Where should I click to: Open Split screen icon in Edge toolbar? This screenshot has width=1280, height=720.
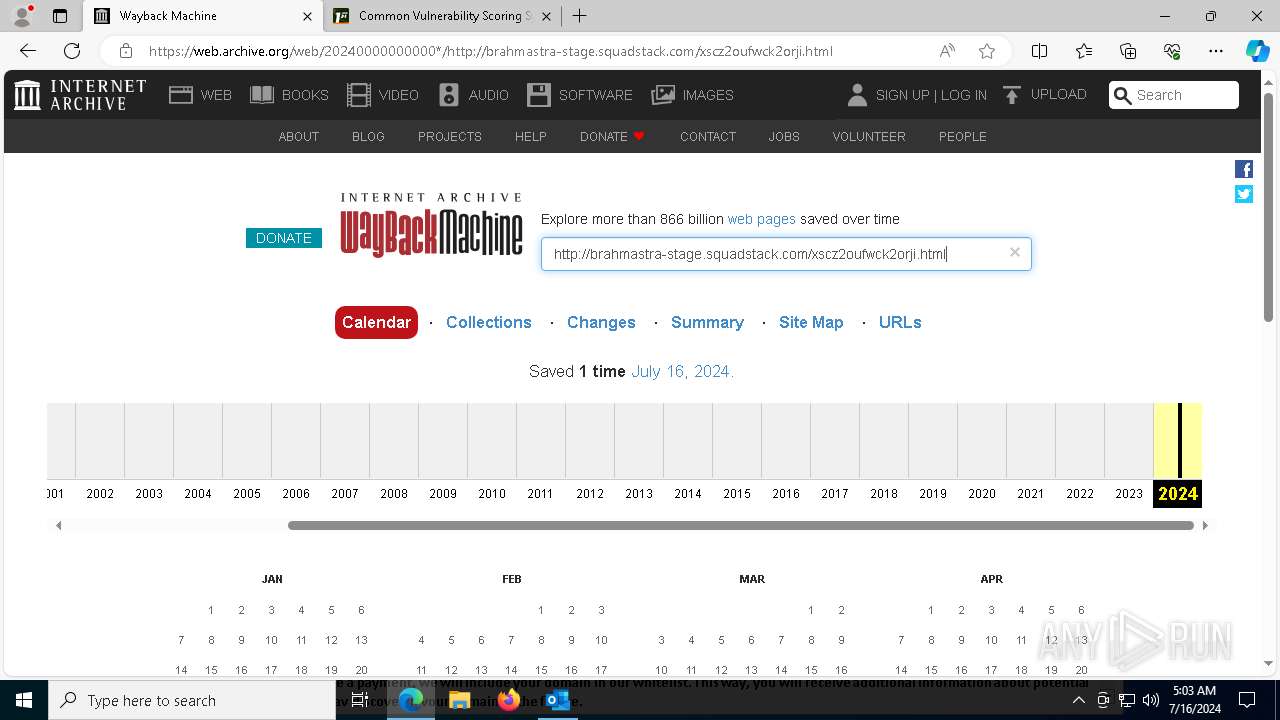[1040, 51]
